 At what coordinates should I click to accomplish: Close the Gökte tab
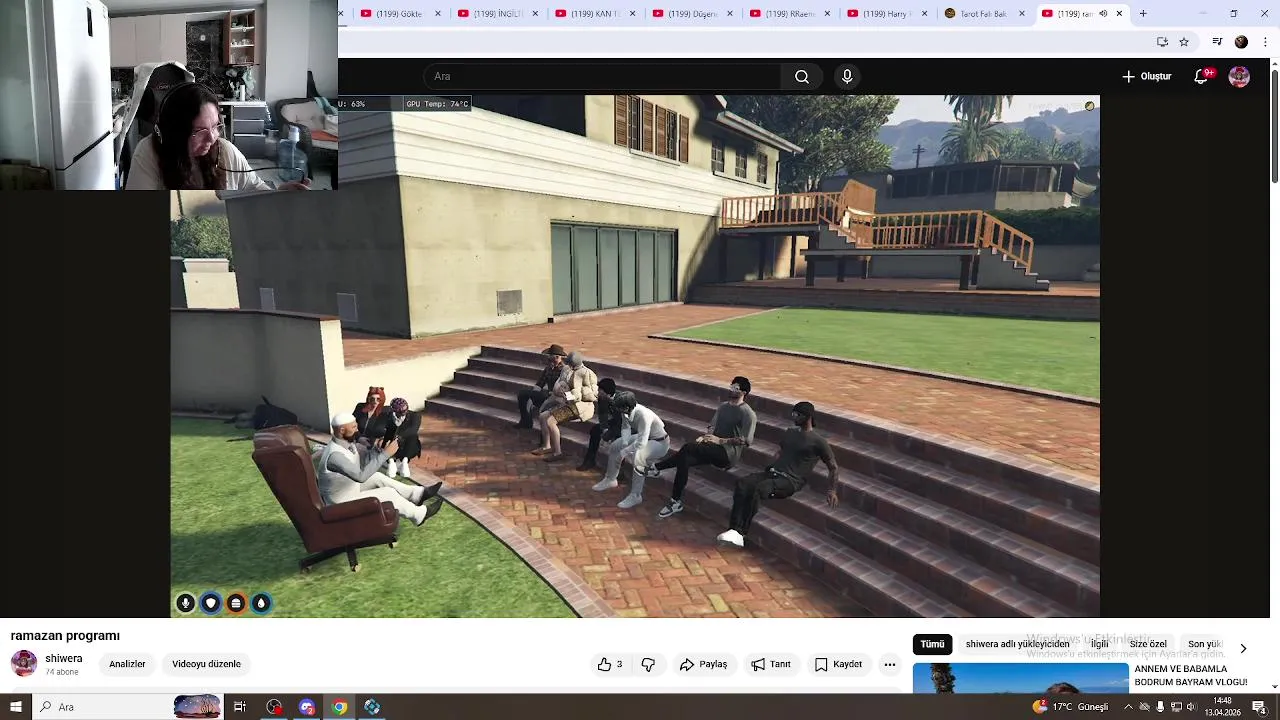[437, 14]
